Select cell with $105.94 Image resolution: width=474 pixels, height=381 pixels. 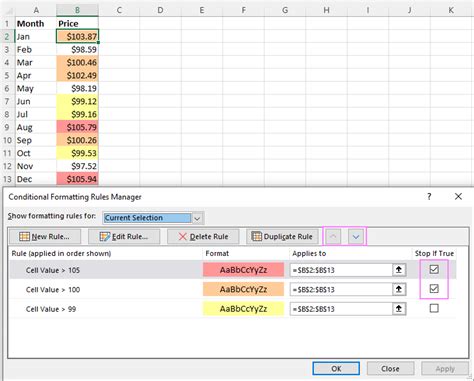[77, 179]
